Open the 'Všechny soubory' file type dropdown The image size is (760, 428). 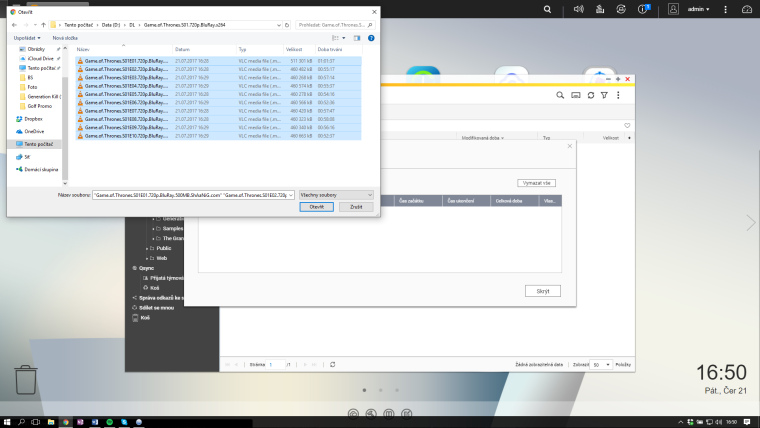(335, 195)
